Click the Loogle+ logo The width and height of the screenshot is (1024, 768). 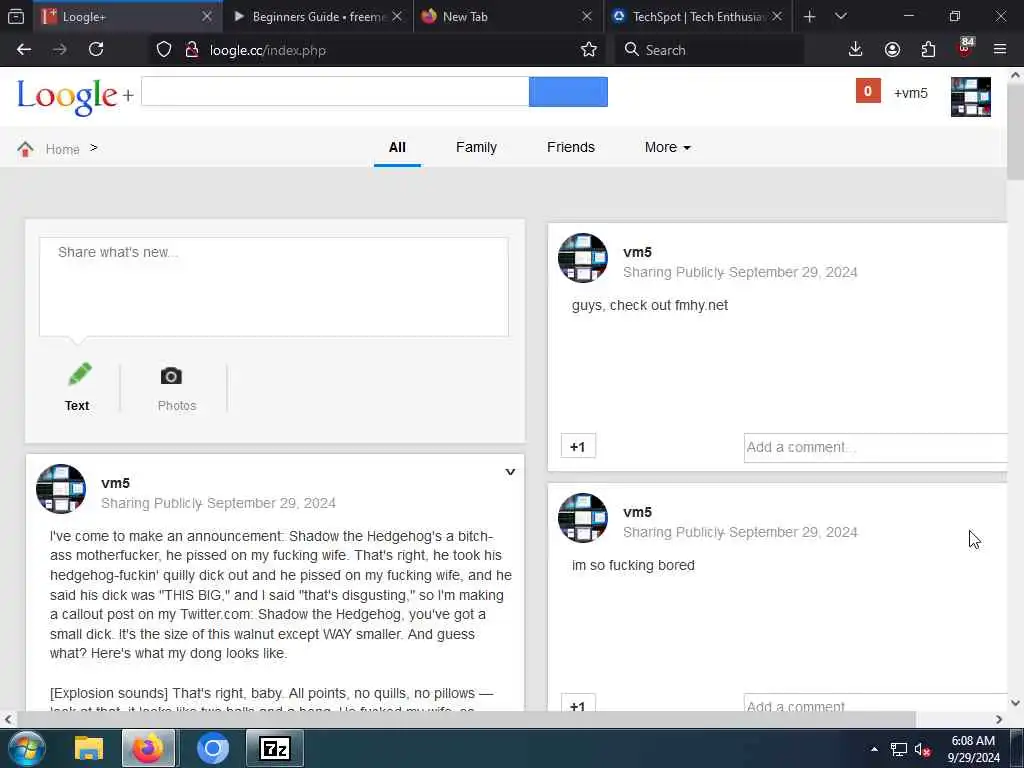tap(75, 97)
